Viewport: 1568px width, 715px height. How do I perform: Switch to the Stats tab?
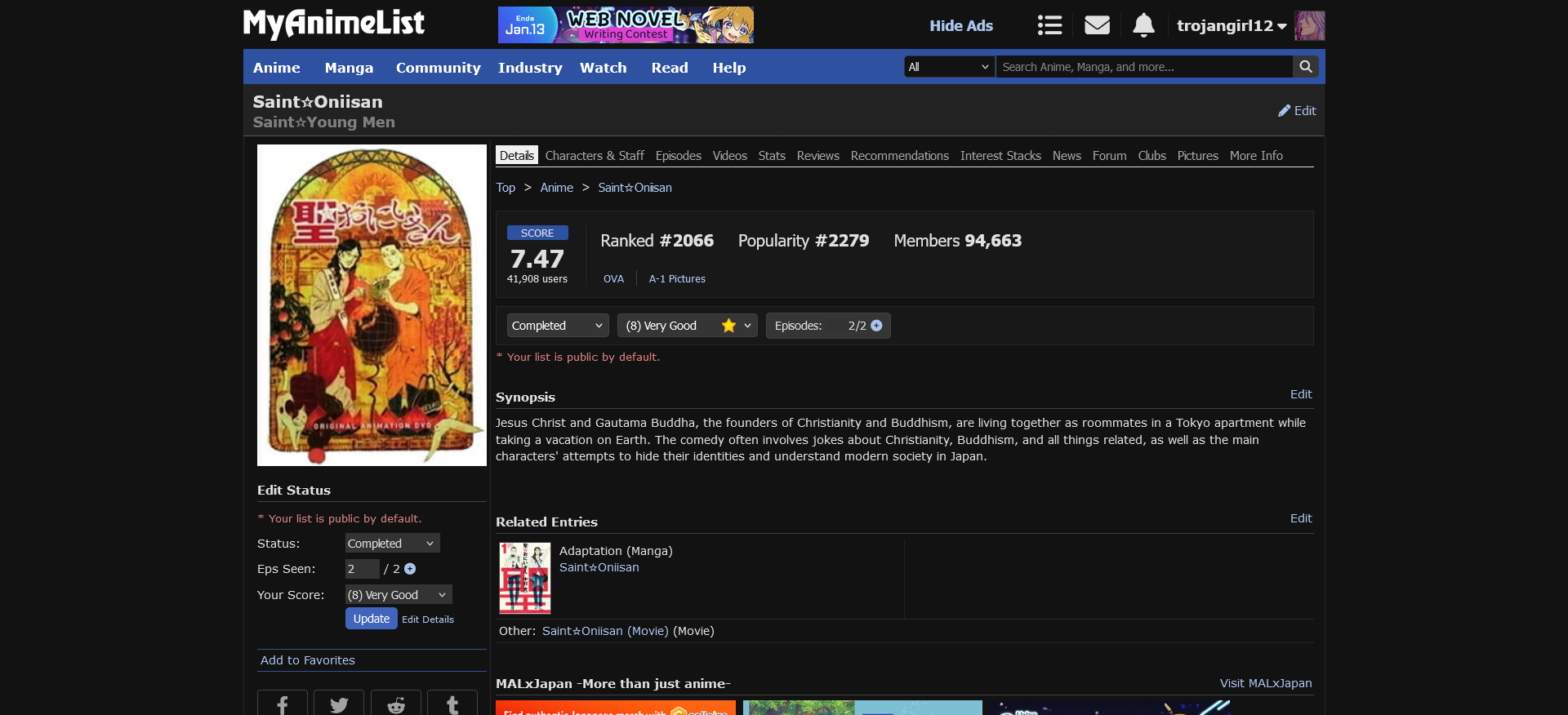tap(772, 156)
